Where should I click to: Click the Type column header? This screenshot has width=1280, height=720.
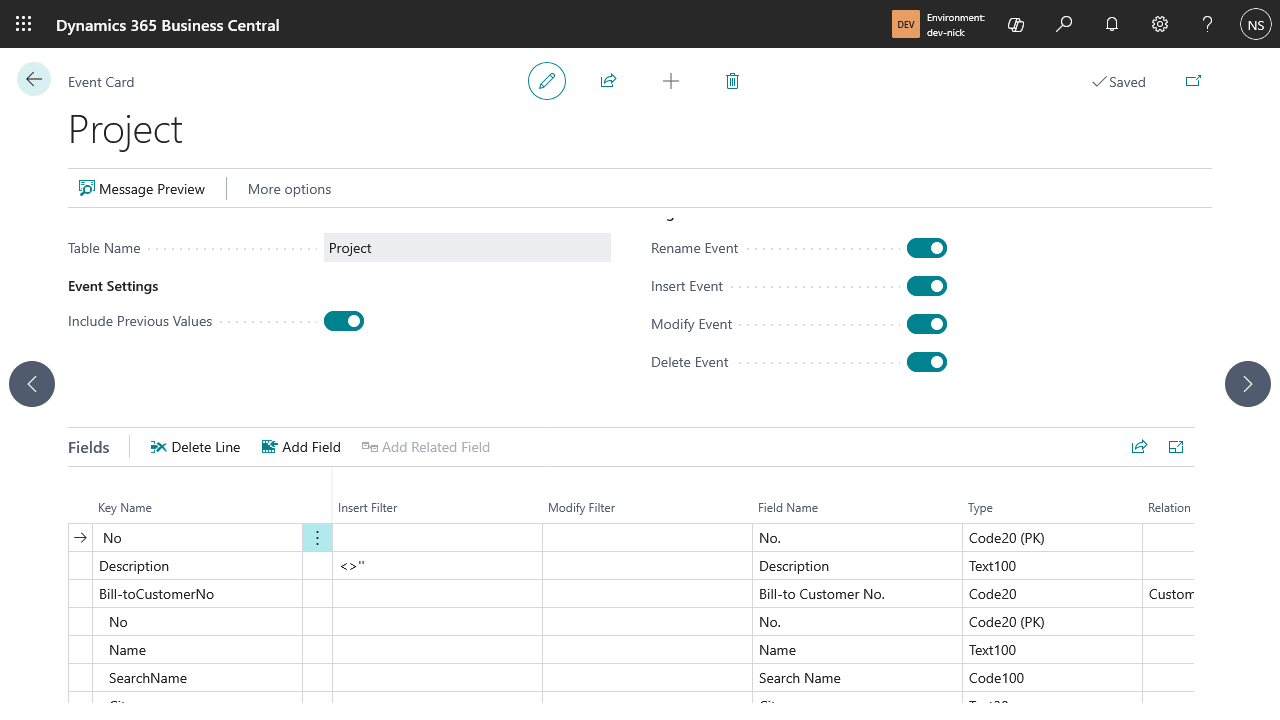tap(980, 508)
